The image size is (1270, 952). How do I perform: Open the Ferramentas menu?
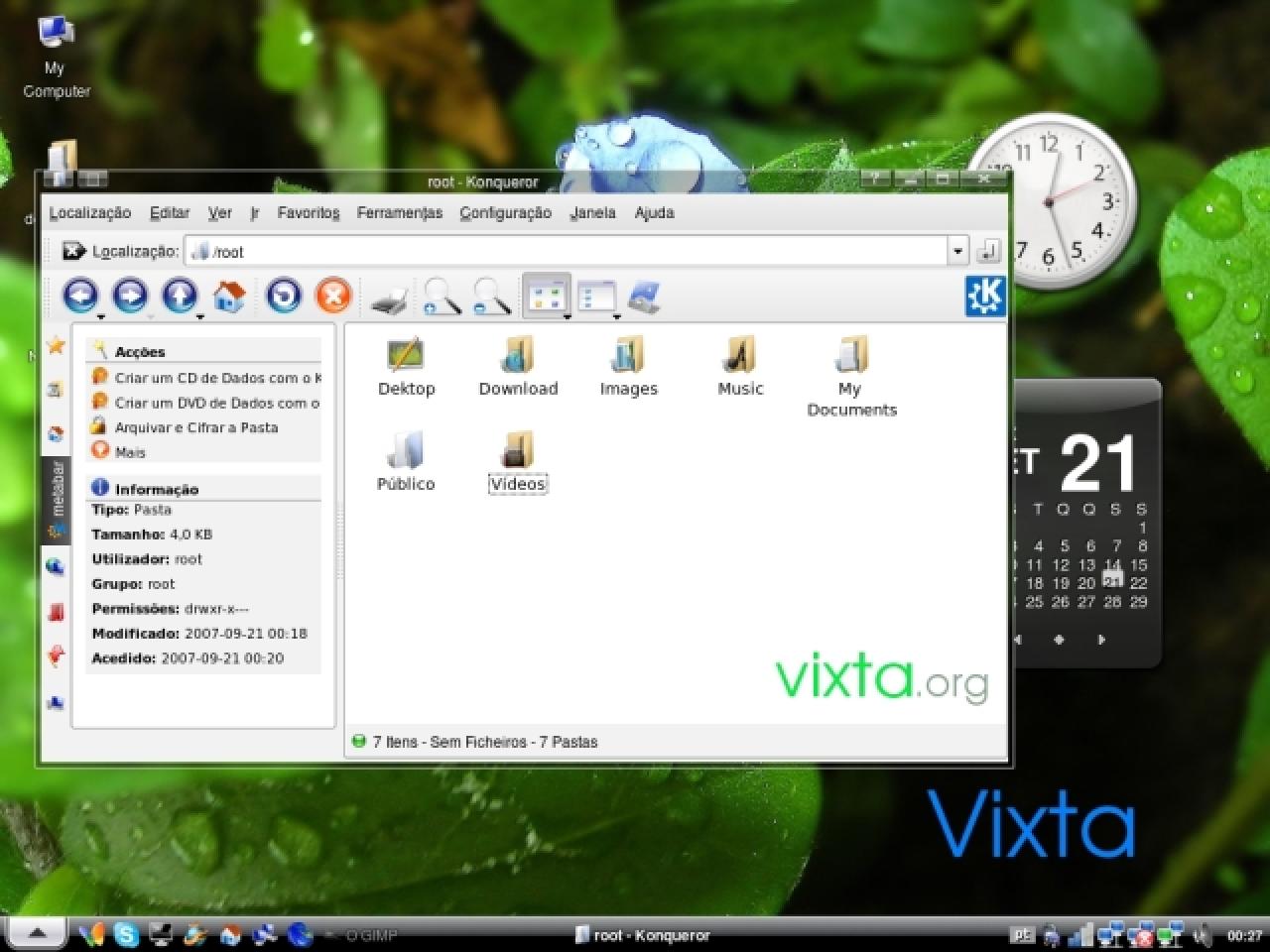[x=400, y=212]
